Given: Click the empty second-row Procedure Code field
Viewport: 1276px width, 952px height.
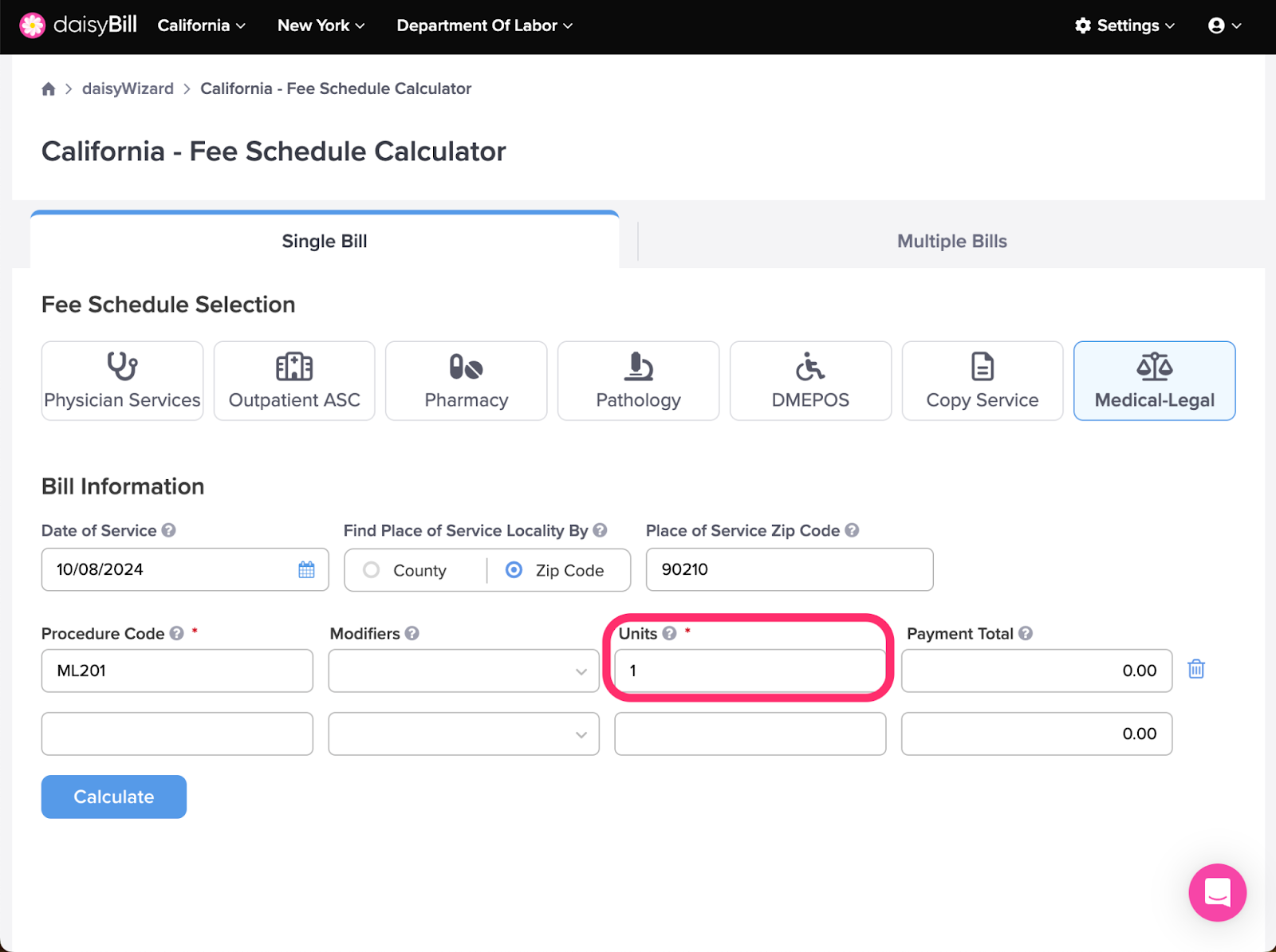Looking at the screenshot, I should tap(177, 734).
